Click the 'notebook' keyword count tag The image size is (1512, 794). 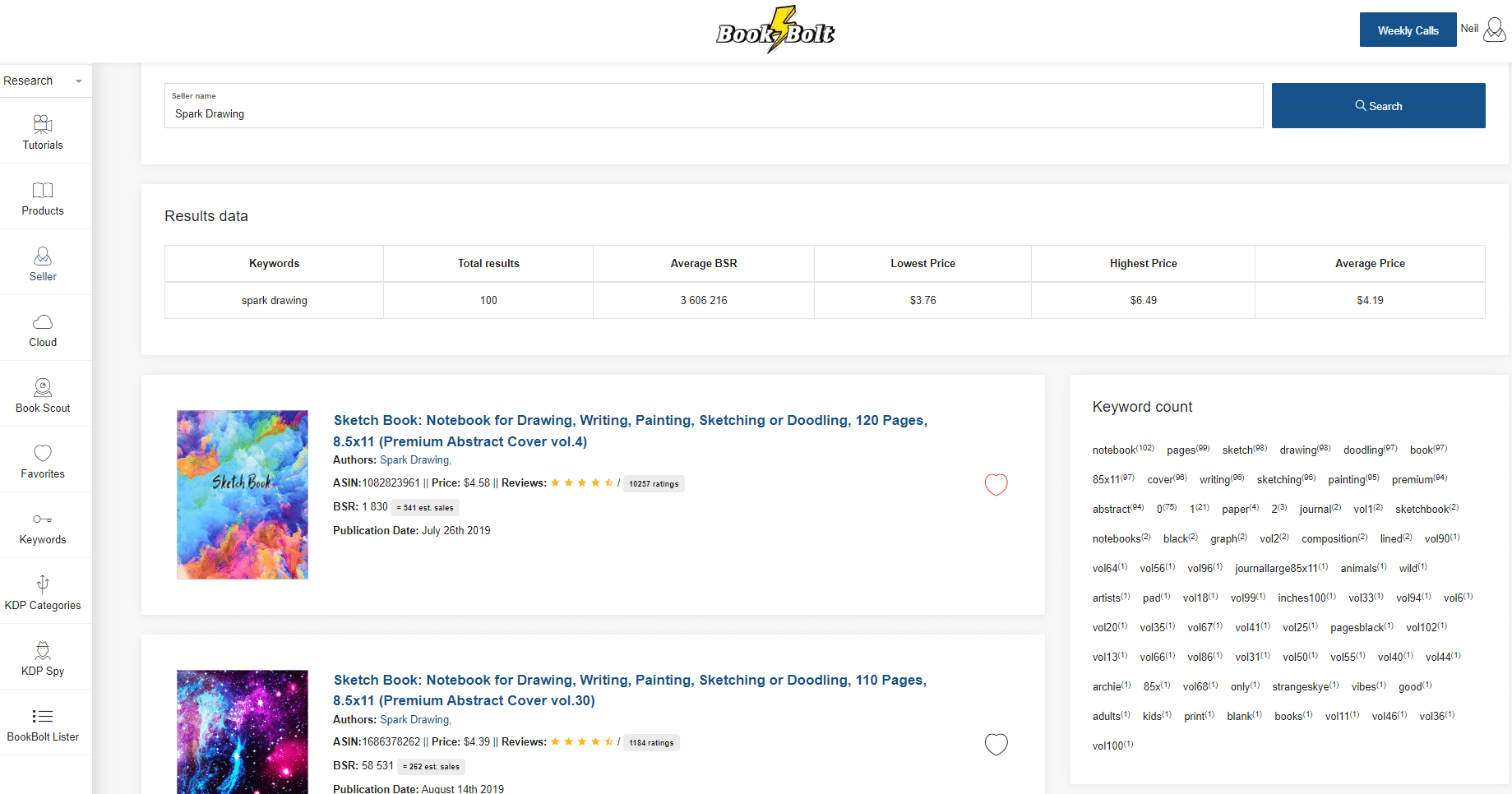(1123, 450)
